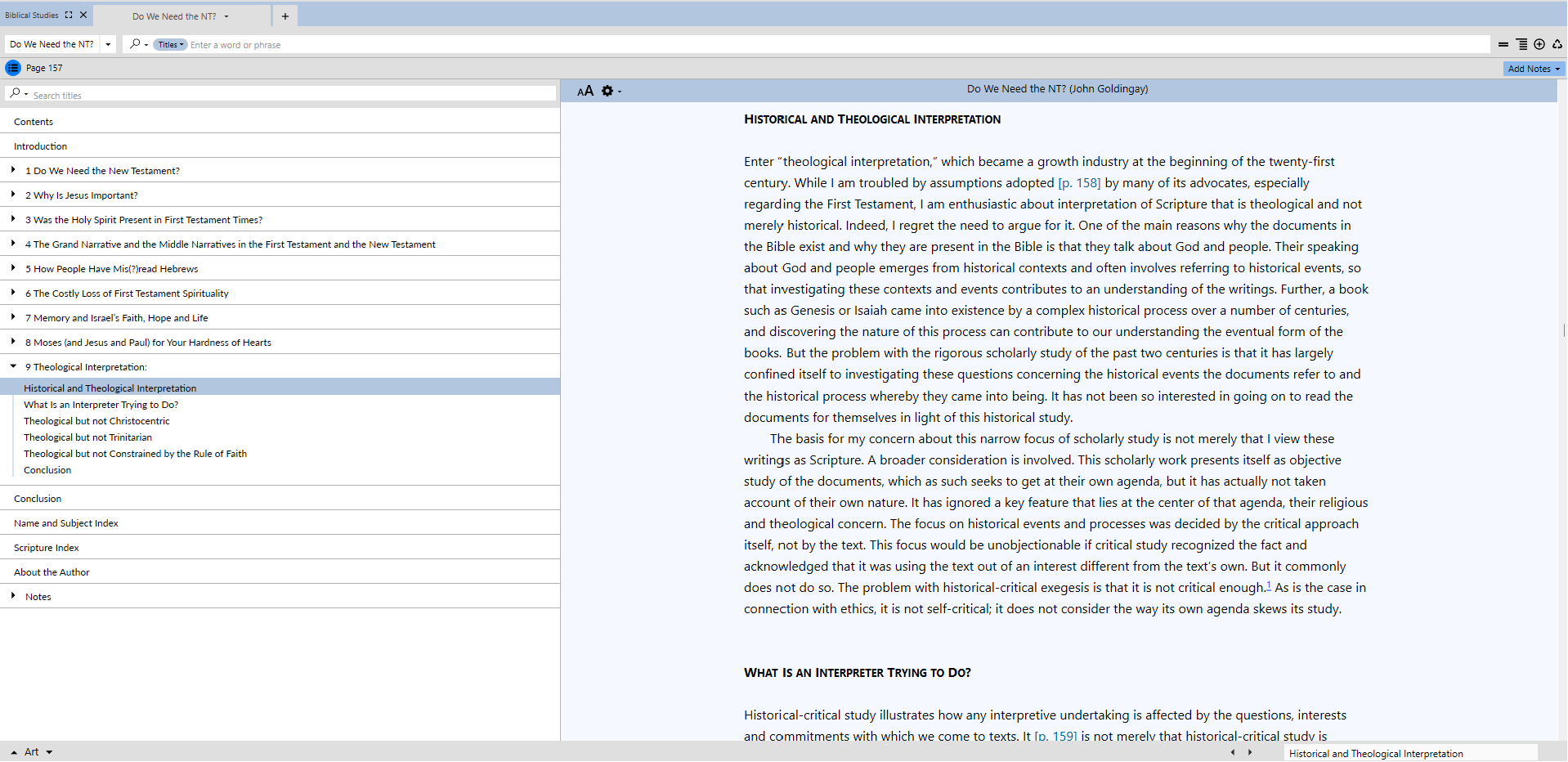
Task: Expand the Art panel up arrow
Action: [x=14, y=752]
